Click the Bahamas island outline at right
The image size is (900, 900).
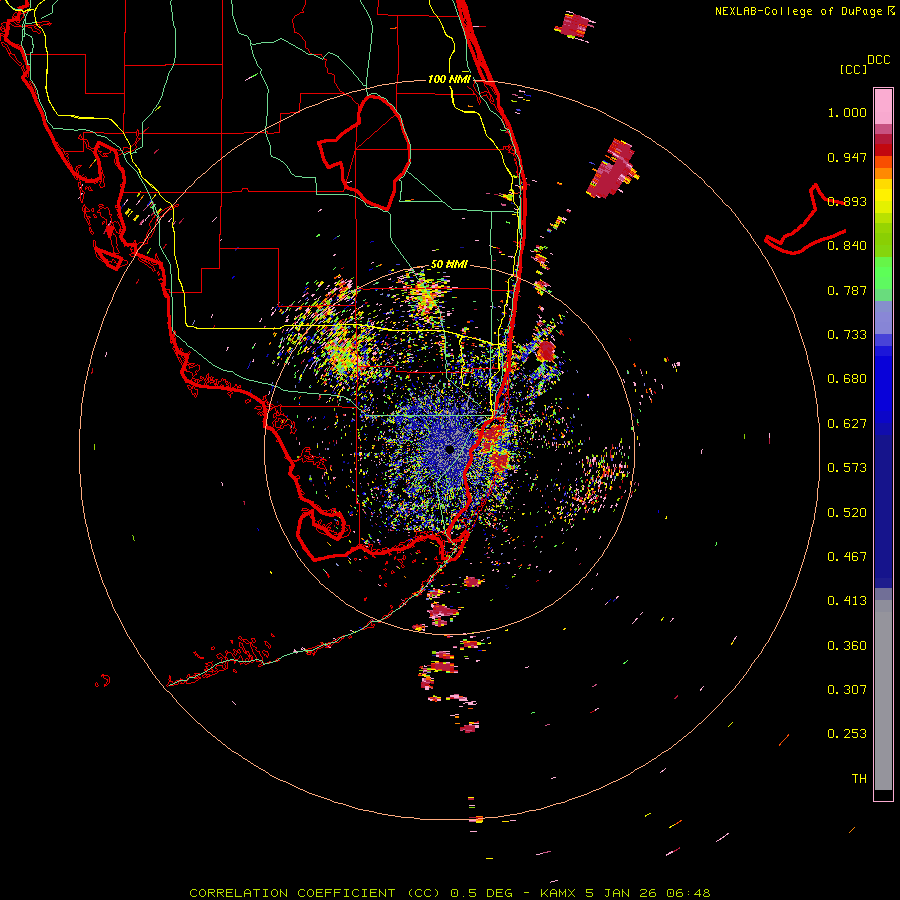click(806, 221)
